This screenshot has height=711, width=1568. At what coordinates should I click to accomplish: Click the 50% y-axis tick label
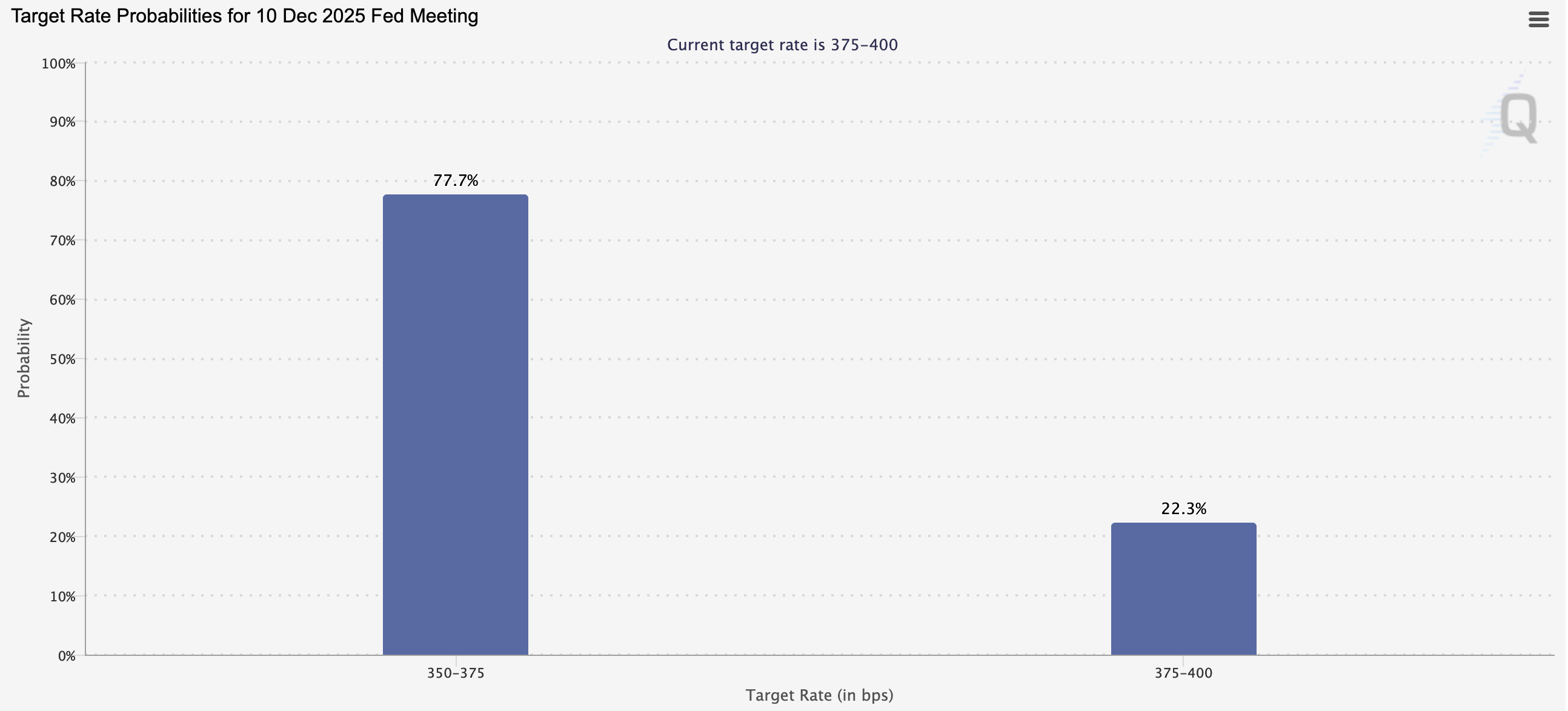[62, 360]
